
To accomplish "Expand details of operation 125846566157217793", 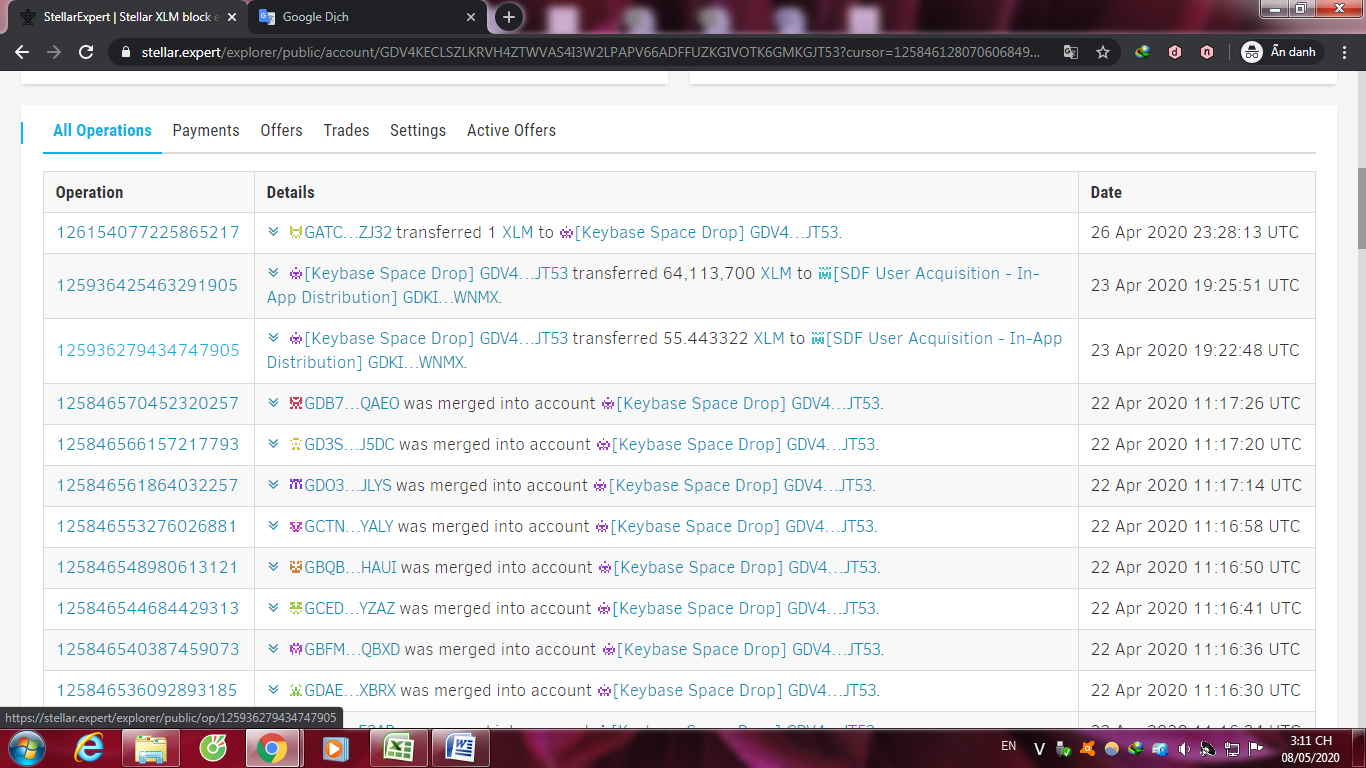I will pos(273,444).
